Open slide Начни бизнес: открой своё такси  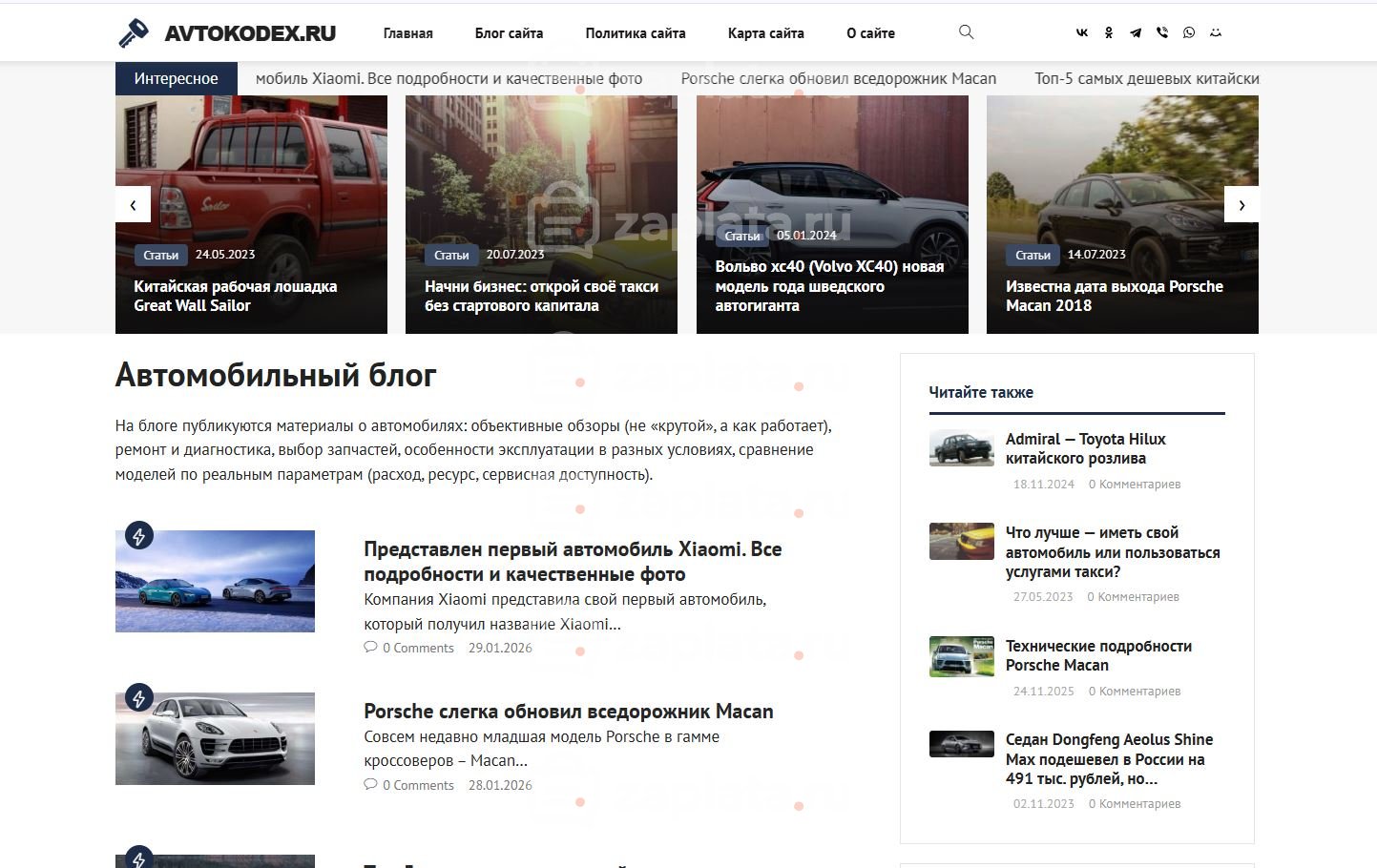tap(541, 296)
